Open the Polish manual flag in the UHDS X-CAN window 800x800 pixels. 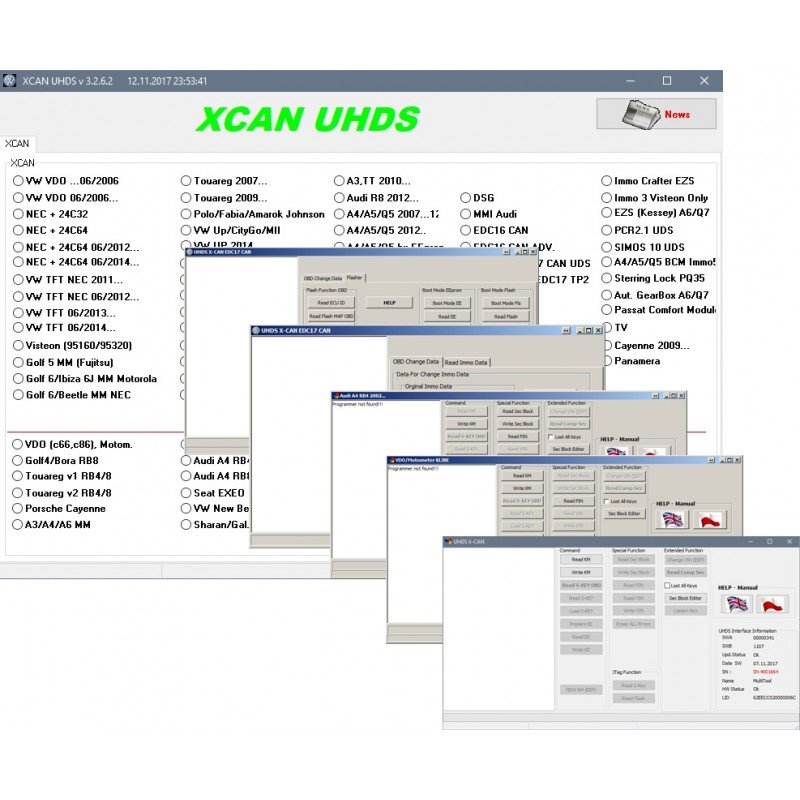pos(773,604)
